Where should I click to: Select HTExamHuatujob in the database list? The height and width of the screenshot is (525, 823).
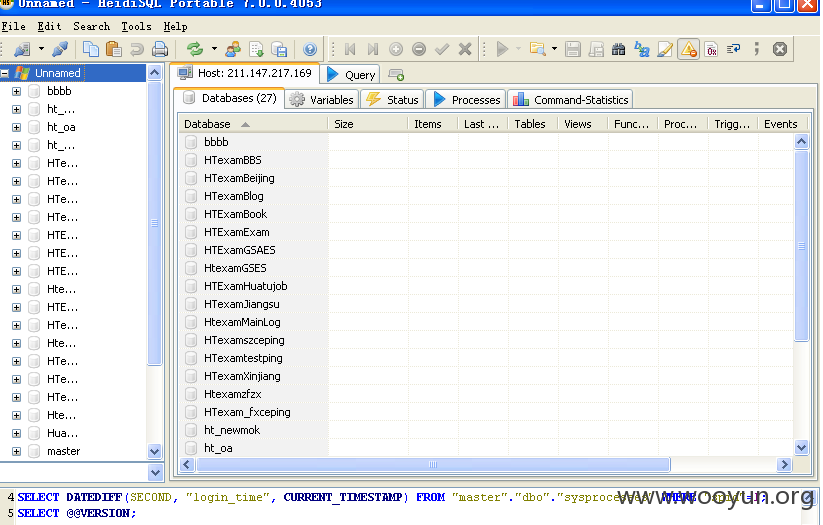coord(245,286)
